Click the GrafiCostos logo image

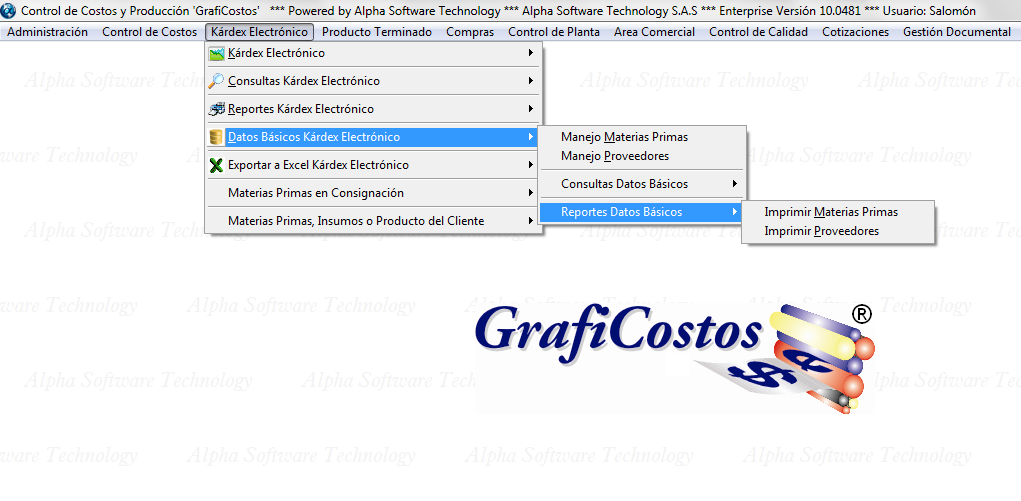tap(673, 355)
